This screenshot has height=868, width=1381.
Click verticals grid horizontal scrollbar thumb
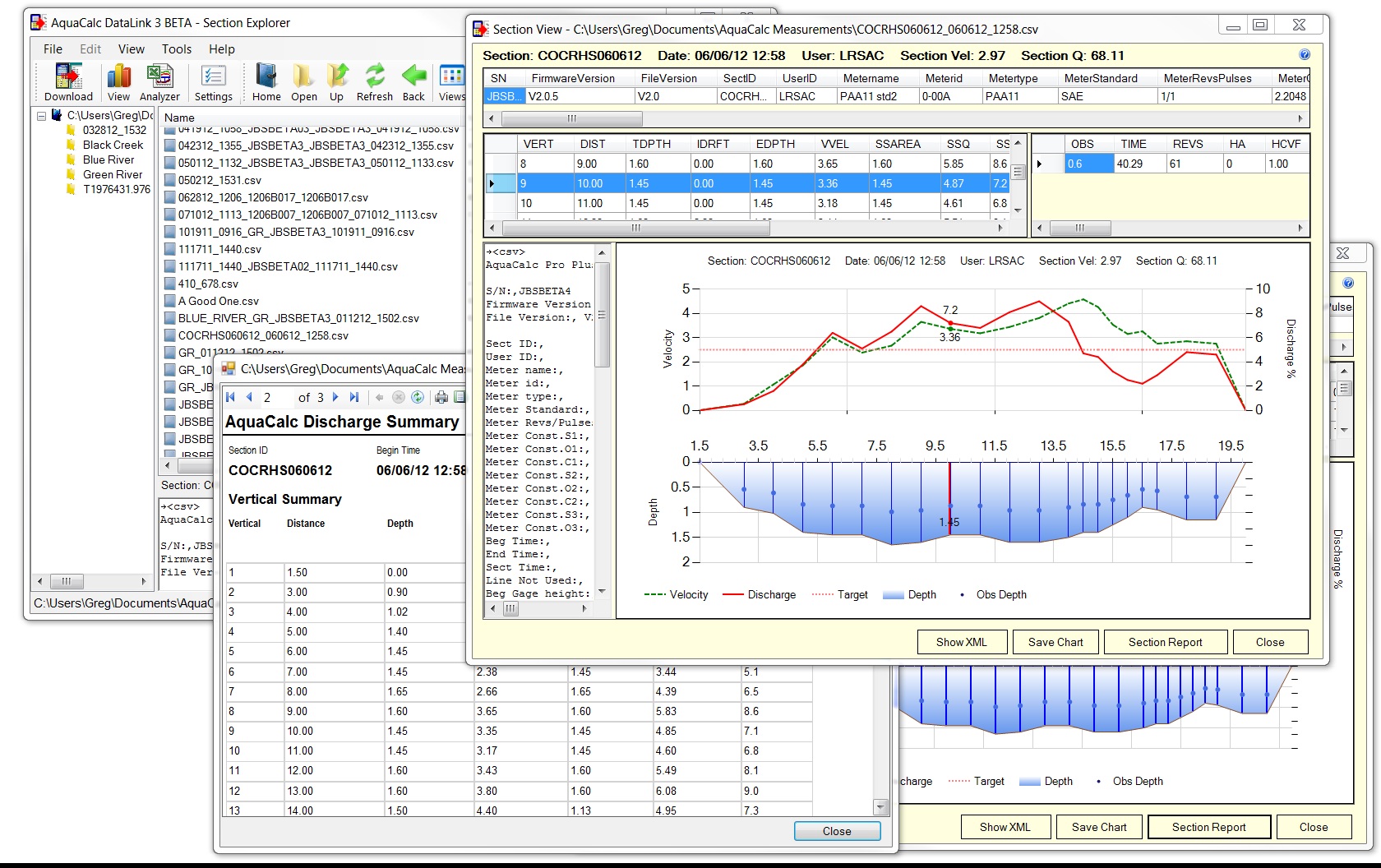[635, 228]
